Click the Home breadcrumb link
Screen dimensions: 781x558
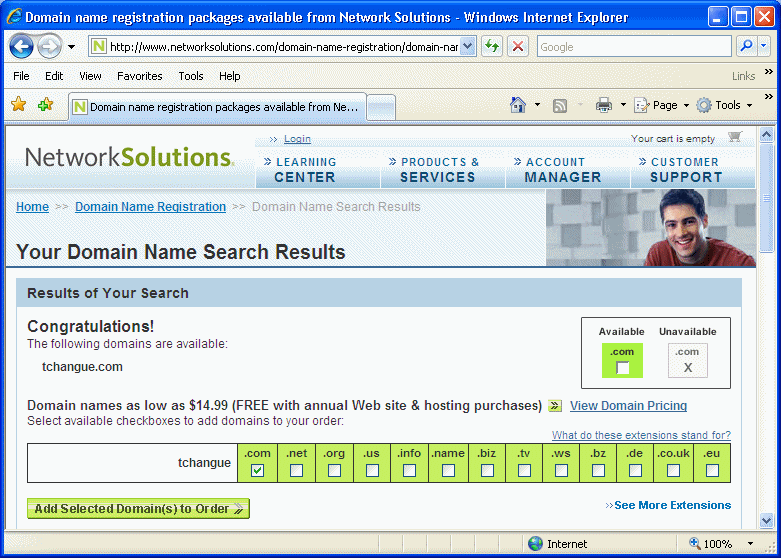click(32, 207)
